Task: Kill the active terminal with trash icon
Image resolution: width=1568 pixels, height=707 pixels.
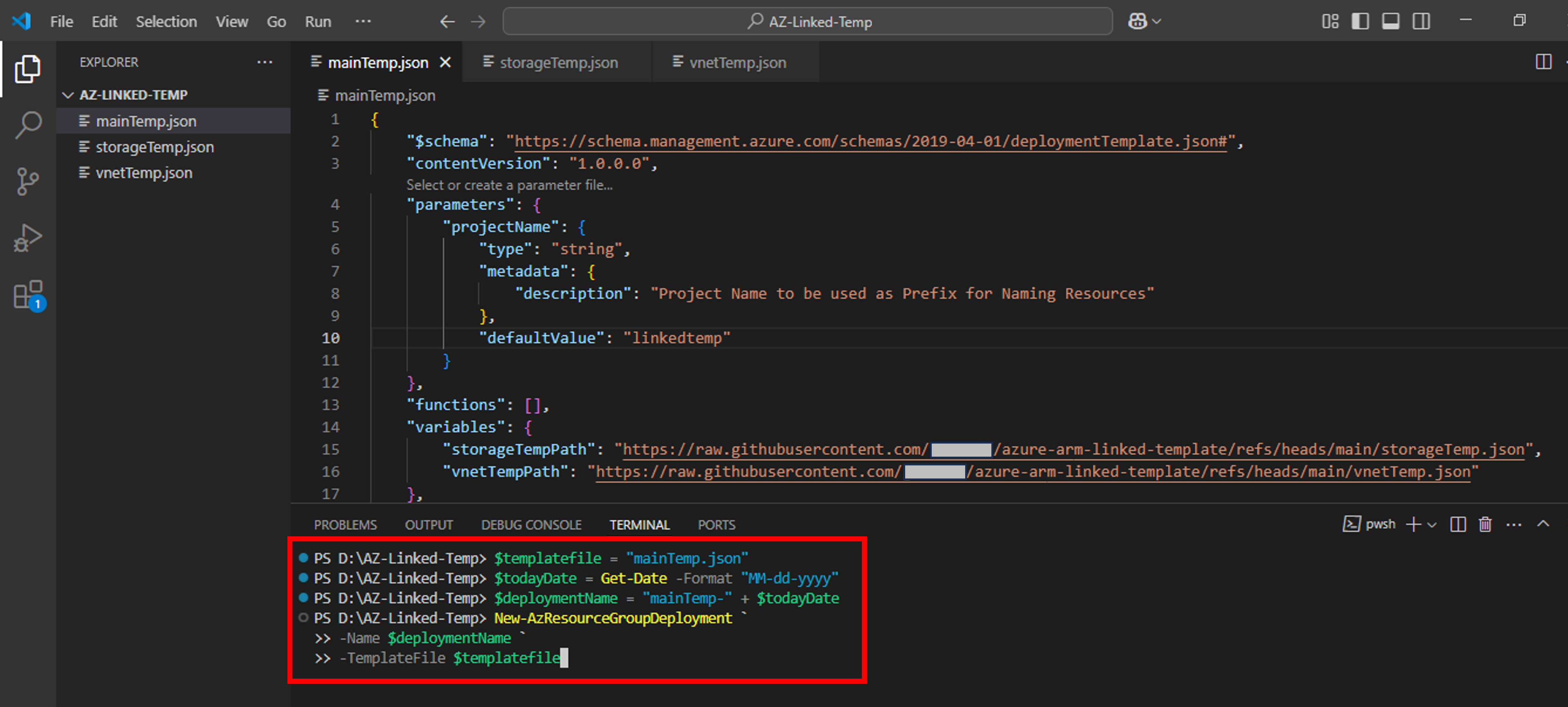Action: click(x=1485, y=524)
